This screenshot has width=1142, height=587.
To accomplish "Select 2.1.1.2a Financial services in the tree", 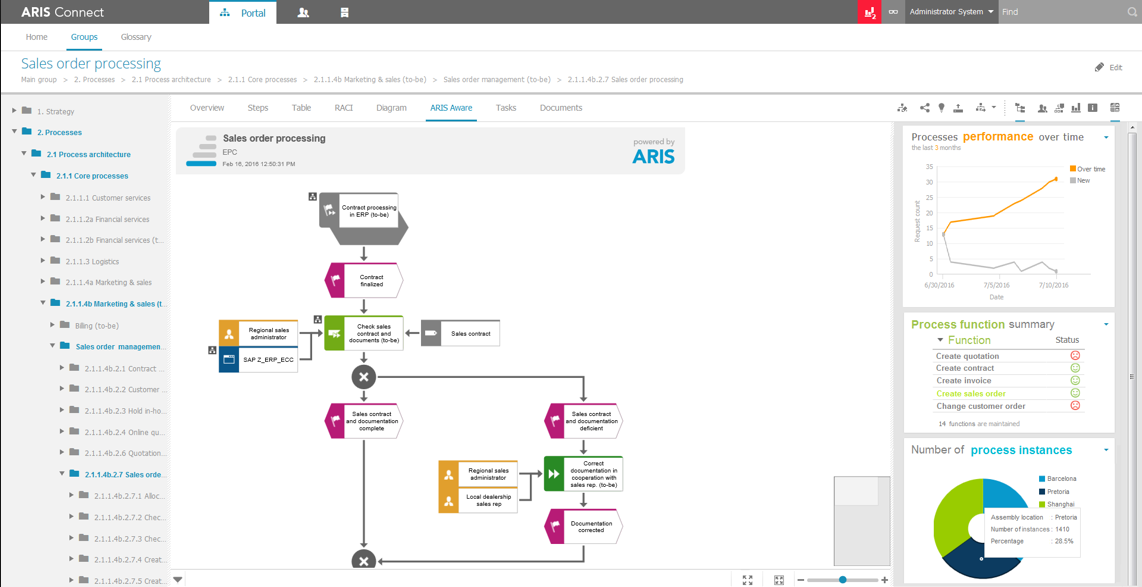I will [107, 218].
